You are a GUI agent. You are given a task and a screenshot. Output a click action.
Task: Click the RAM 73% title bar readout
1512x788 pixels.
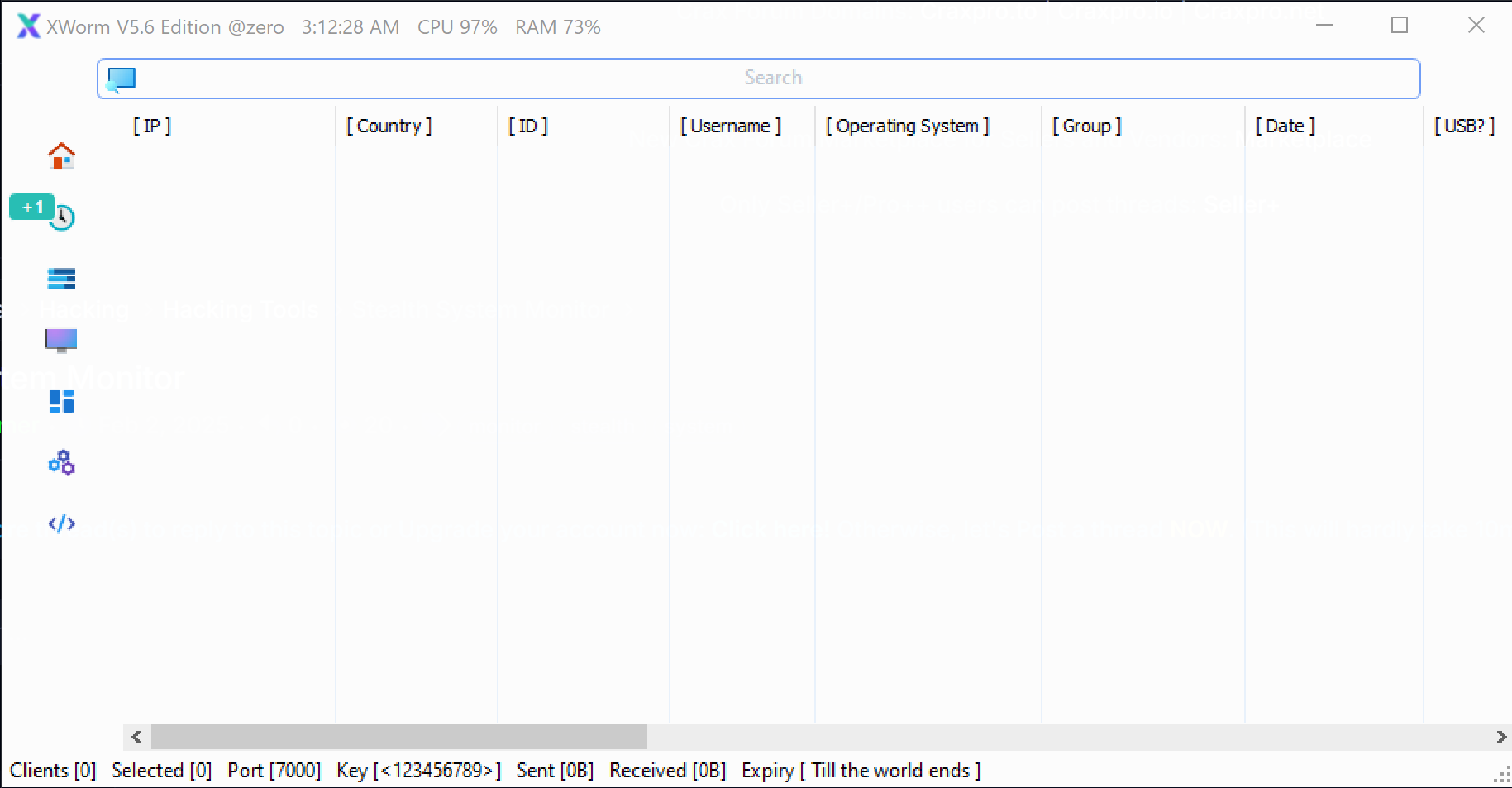point(558,27)
